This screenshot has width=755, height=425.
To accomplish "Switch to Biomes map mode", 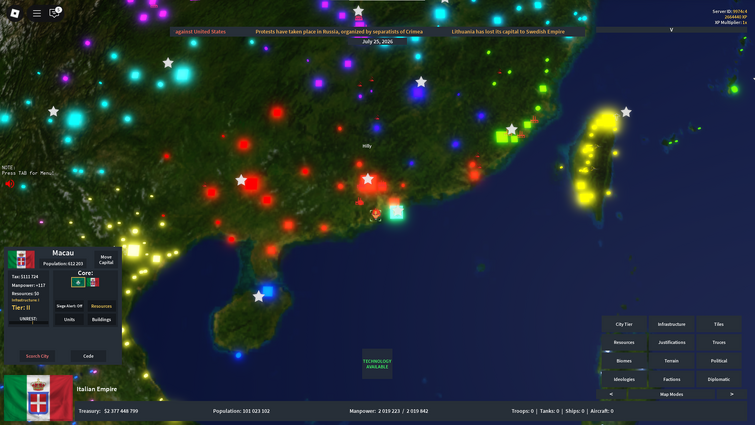I will point(624,361).
